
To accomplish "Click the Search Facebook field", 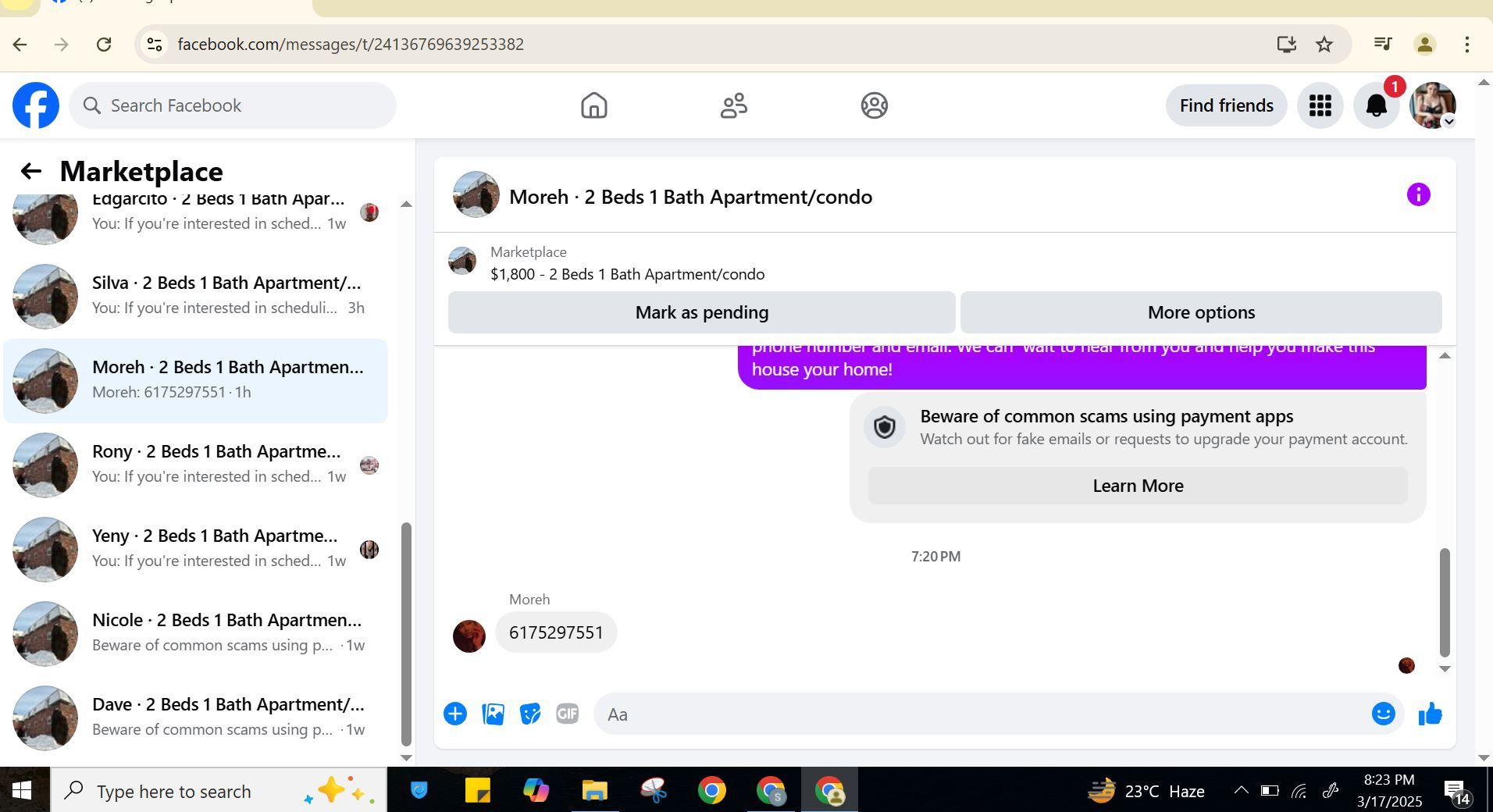I will click(x=233, y=105).
